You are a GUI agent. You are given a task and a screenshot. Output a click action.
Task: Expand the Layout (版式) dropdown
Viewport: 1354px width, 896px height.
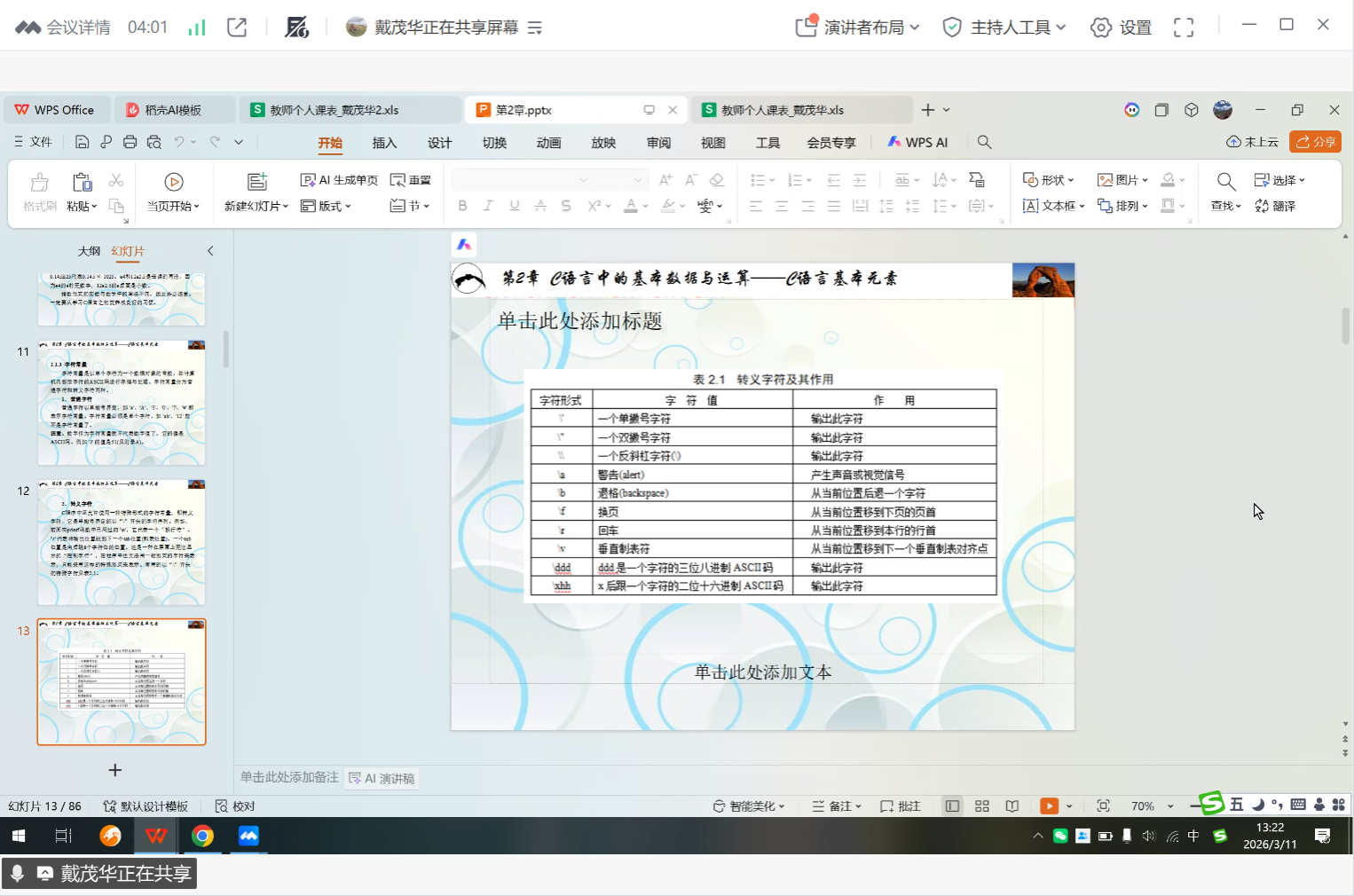[327, 206]
